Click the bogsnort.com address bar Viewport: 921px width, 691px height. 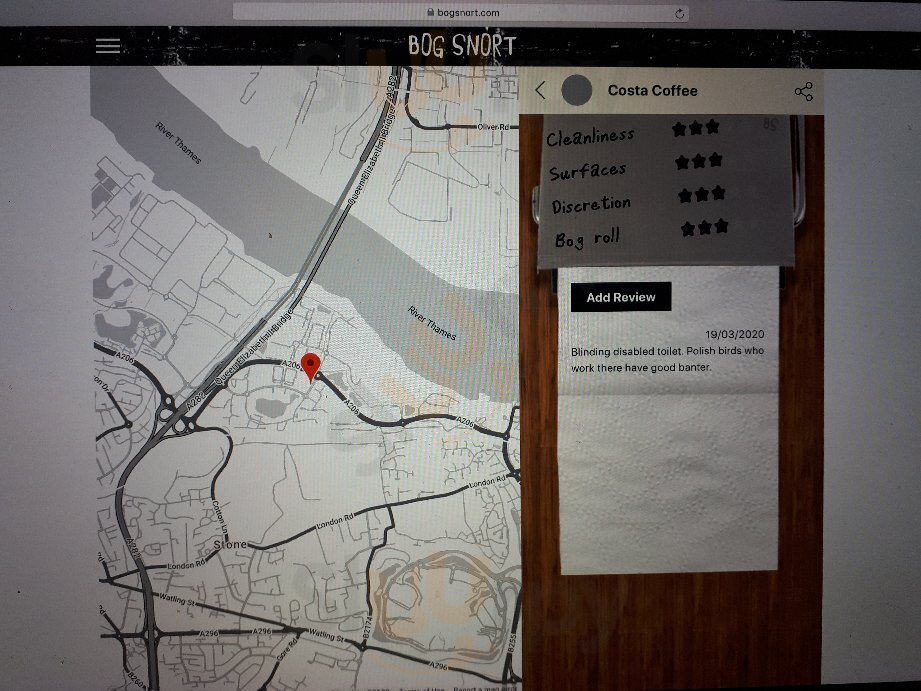tap(461, 12)
